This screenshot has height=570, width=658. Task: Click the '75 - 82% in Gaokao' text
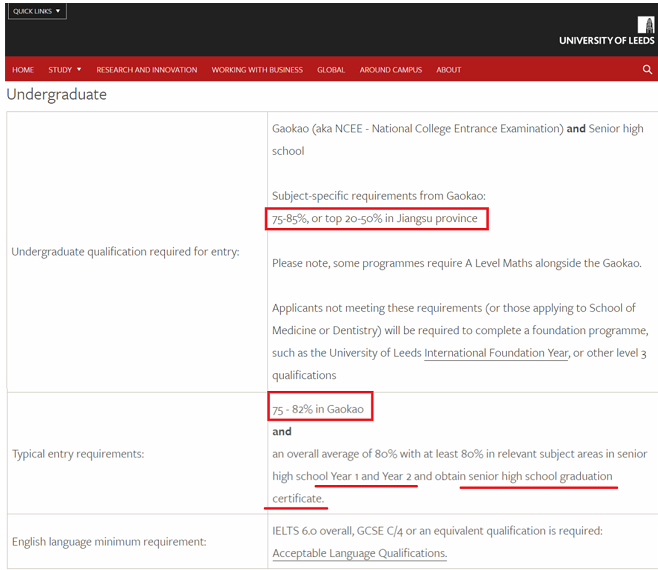[318, 409]
